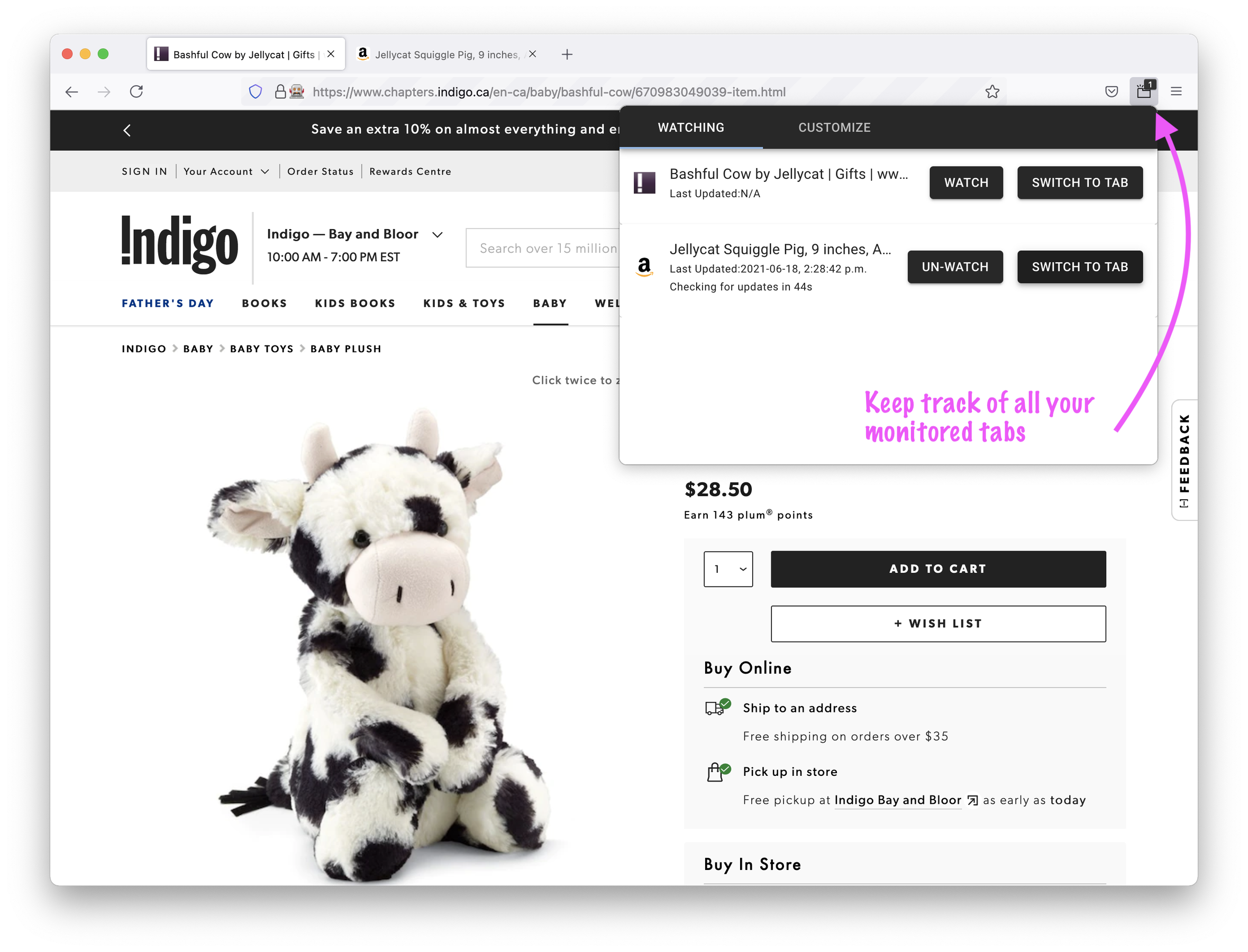Open the CUSTOMIZE tab in popup
The width and height of the screenshot is (1248, 952).
pos(834,127)
